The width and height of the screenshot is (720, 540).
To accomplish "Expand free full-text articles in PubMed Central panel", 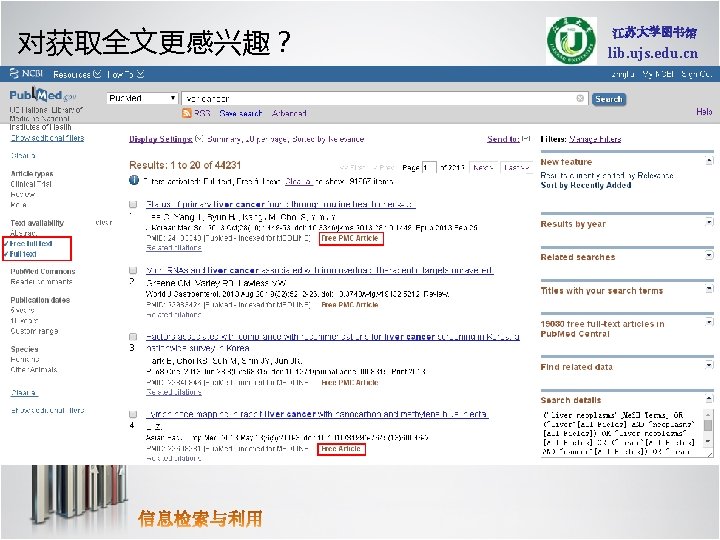I will coord(709,322).
